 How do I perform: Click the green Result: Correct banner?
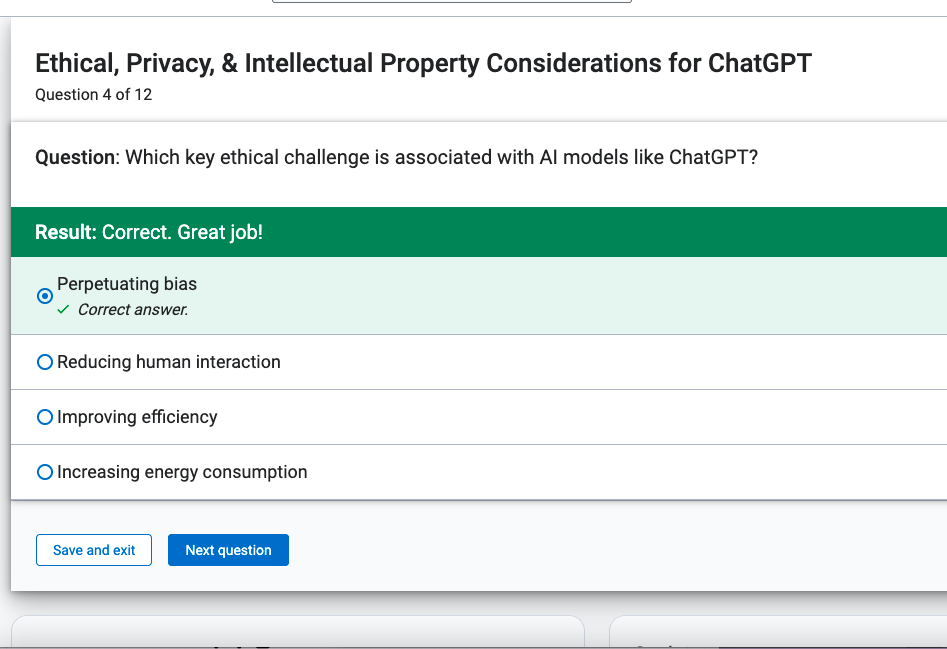tap(479, 232)
